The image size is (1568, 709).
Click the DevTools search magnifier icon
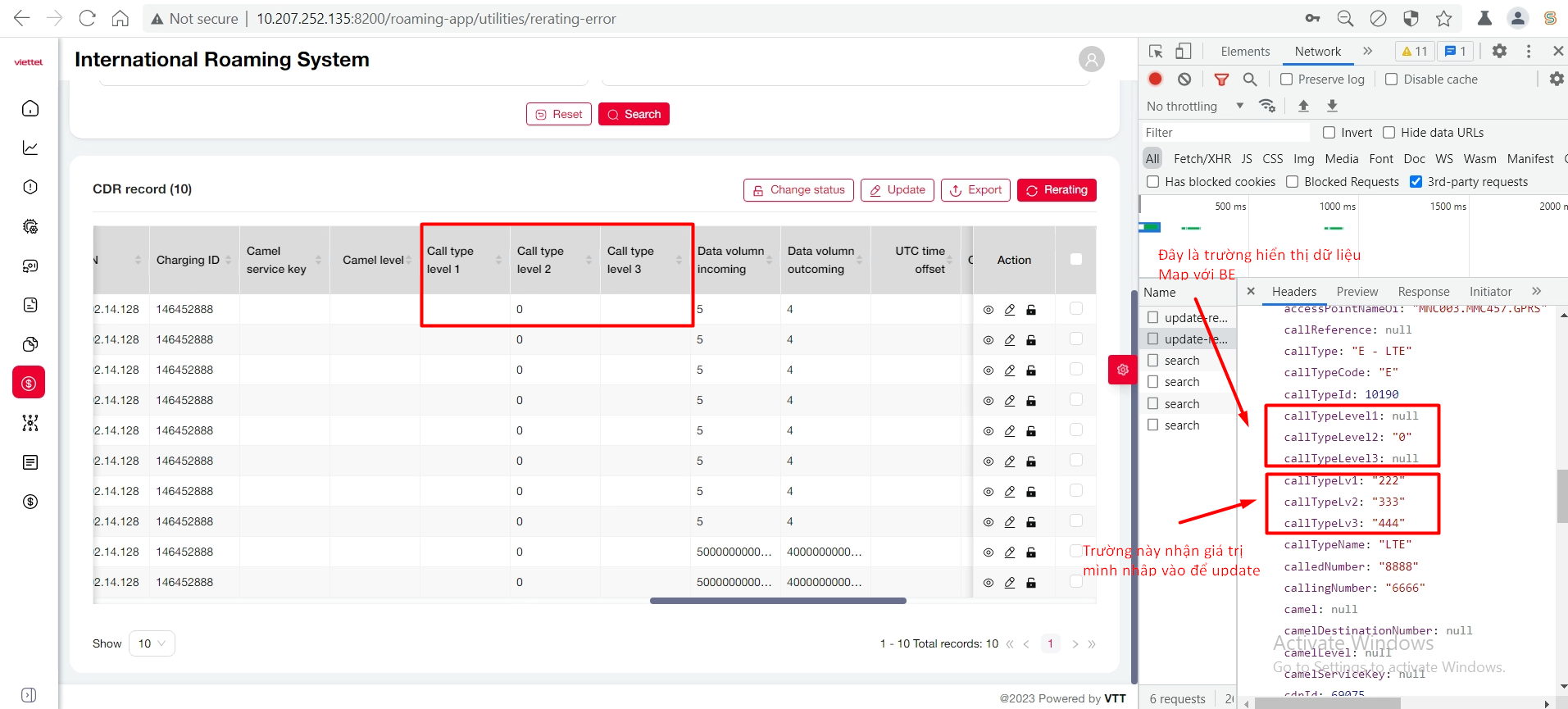pyautogui.click(x=1250, y=80)
